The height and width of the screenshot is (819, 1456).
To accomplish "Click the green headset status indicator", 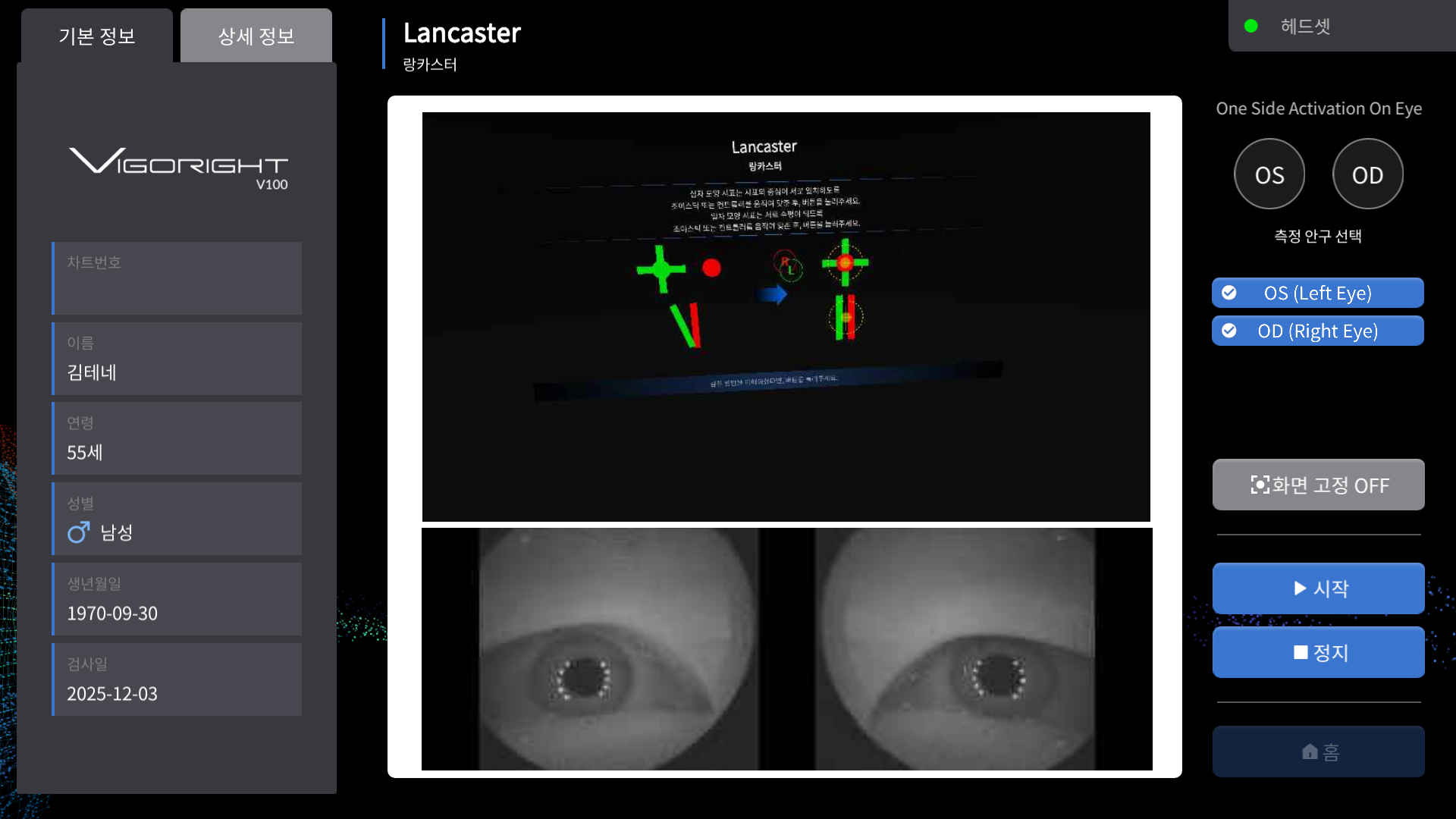I will 1251,27.
